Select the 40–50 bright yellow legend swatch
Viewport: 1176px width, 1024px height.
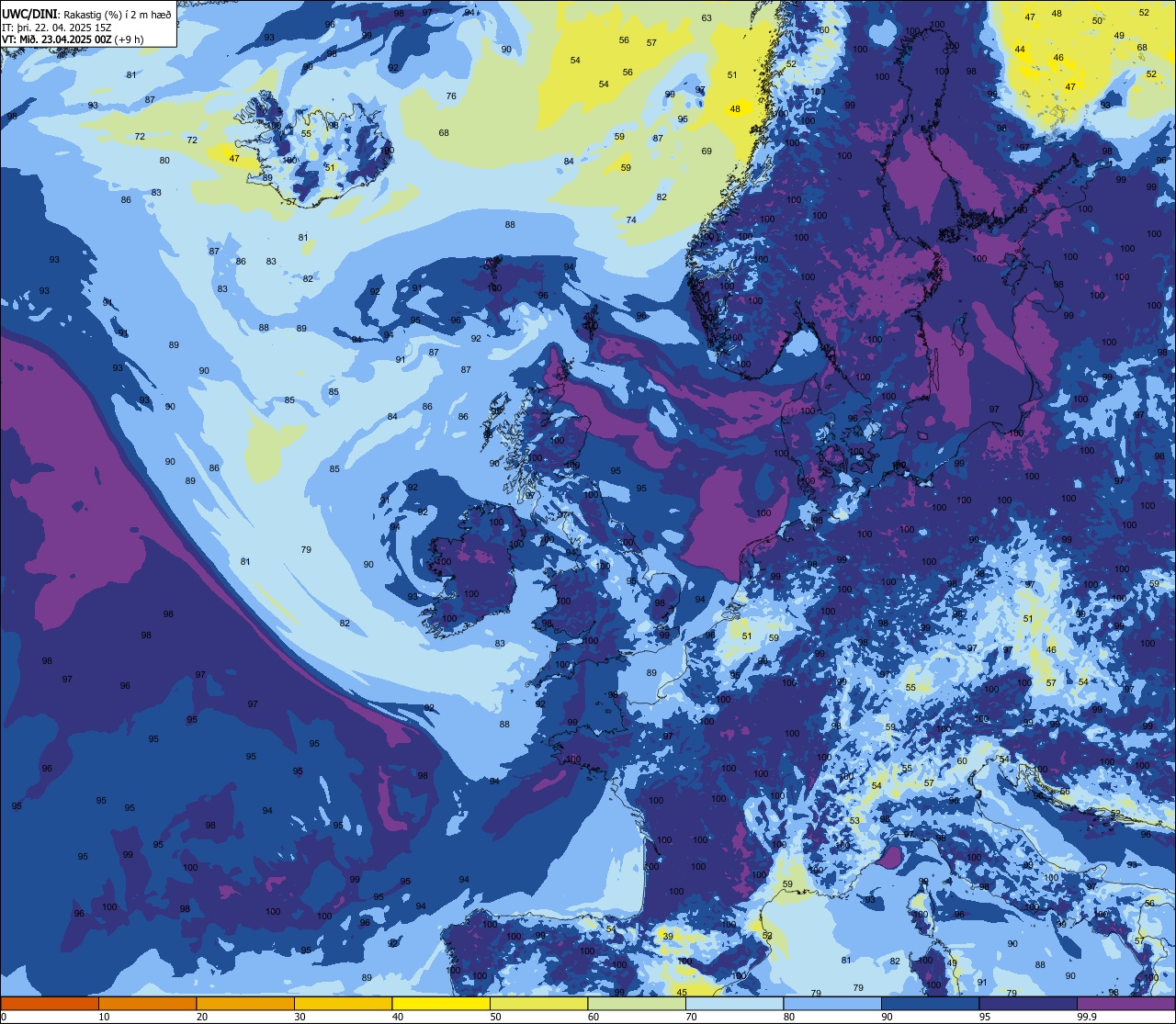(441, 1003)
